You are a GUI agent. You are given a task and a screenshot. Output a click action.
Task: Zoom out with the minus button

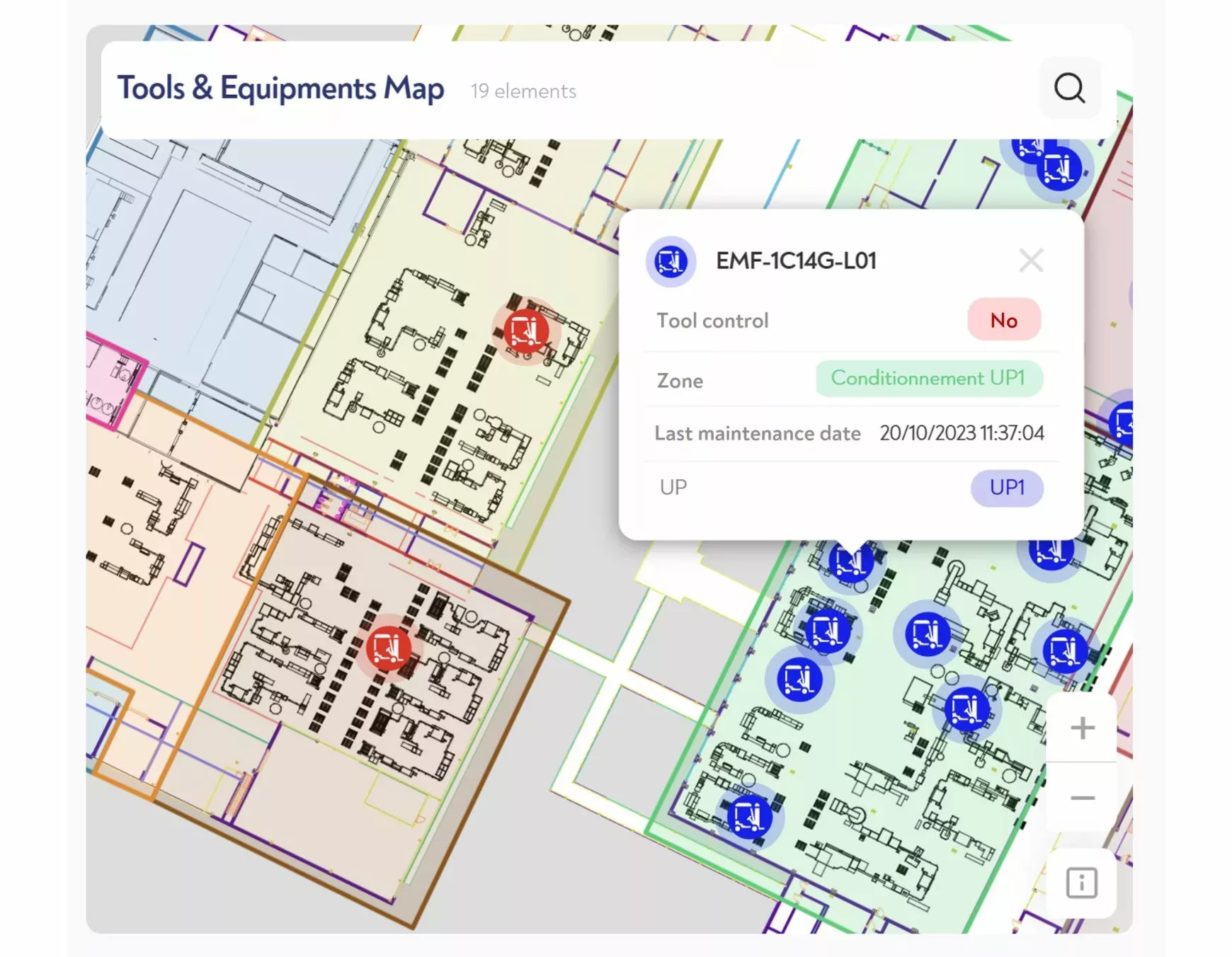(1081, 798)
